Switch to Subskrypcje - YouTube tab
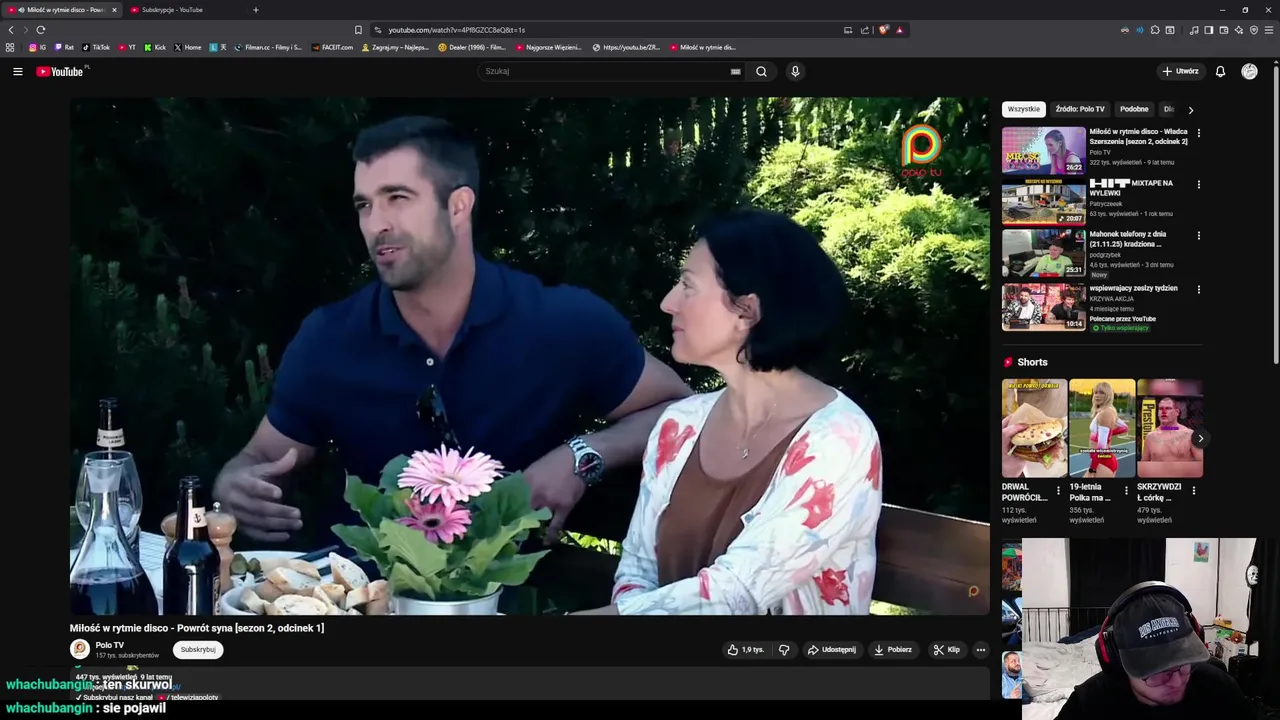This screenshot has width=1280, height=720. (178, 10)
